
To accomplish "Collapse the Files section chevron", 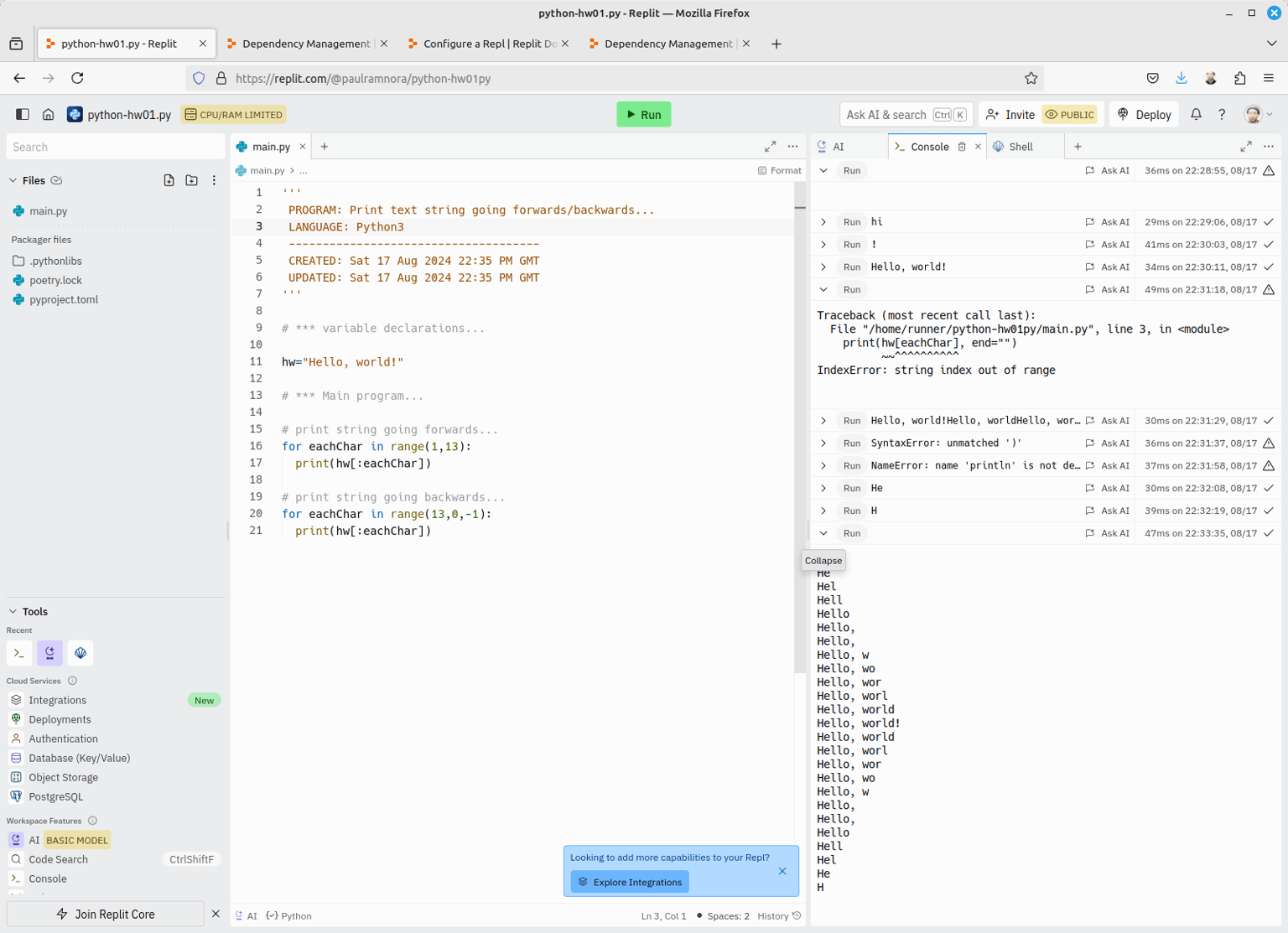I will coord(13,180).
